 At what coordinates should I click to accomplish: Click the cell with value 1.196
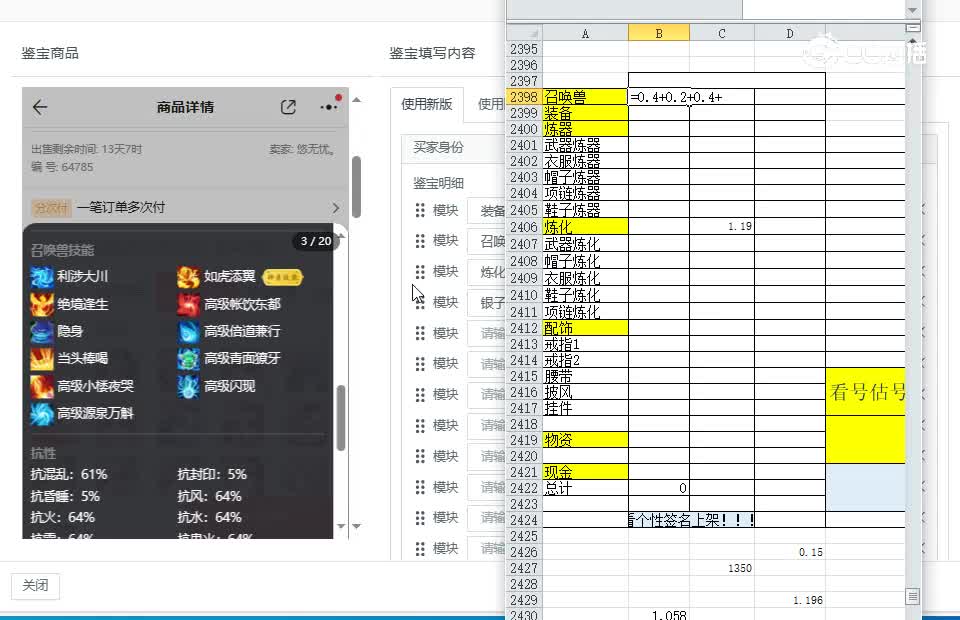(790, 600)
